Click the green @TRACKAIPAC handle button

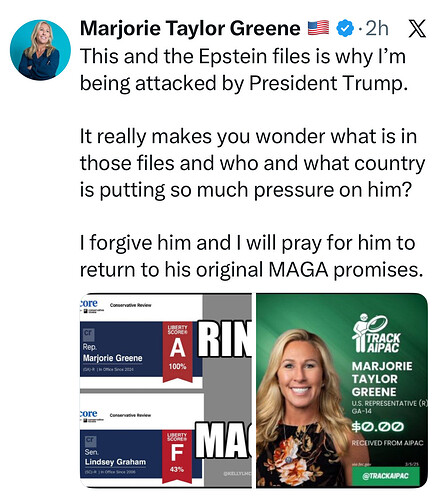point(386,476)
